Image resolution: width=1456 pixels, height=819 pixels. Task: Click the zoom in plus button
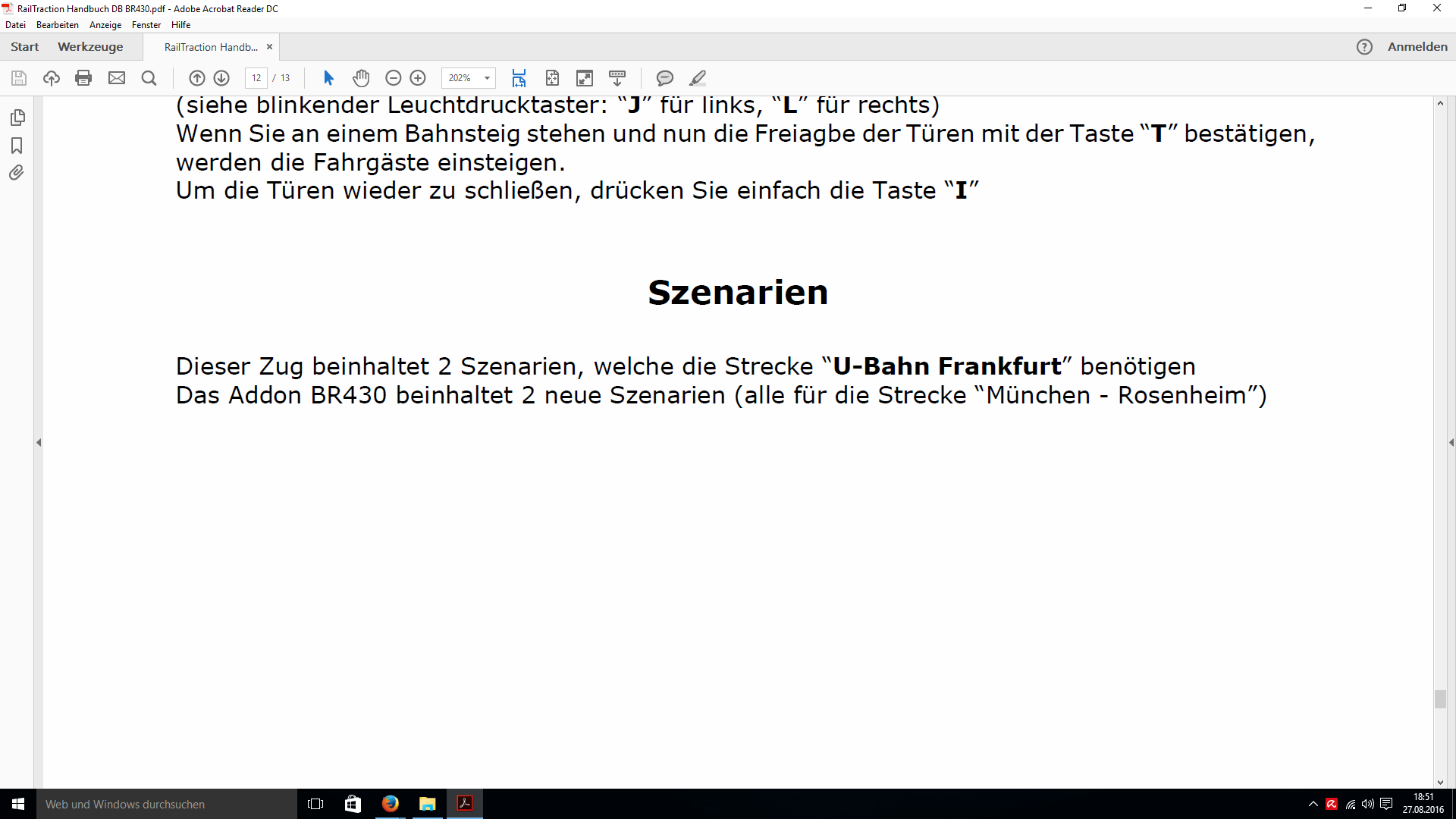point(418,78)
